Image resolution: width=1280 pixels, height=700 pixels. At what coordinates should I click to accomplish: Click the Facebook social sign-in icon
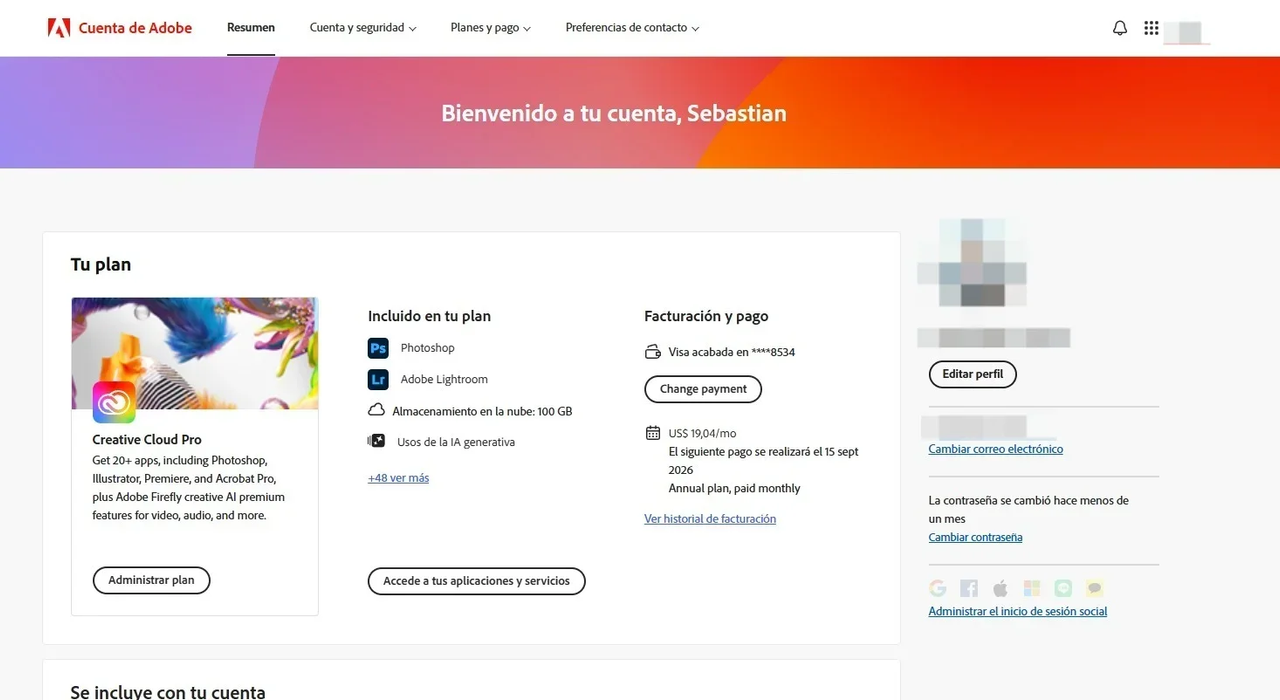tap(969, 588)
